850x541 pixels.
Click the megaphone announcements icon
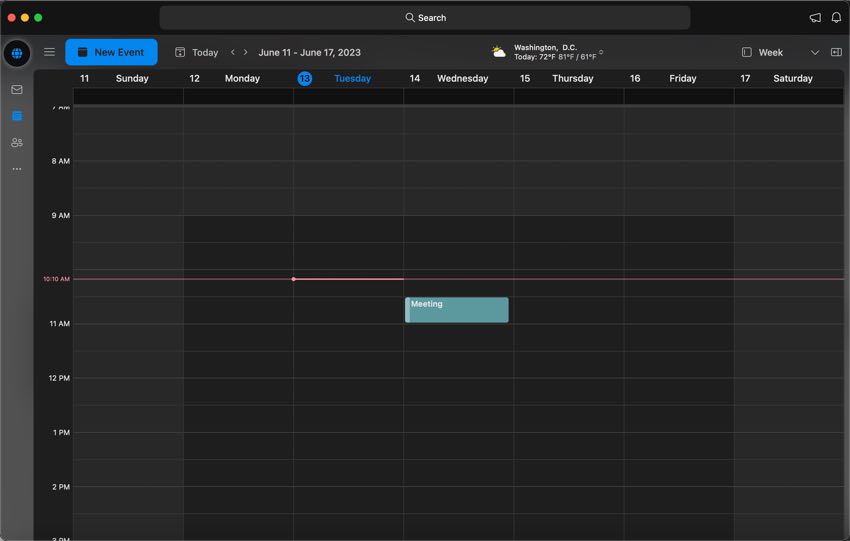click(x=815, y=18)
